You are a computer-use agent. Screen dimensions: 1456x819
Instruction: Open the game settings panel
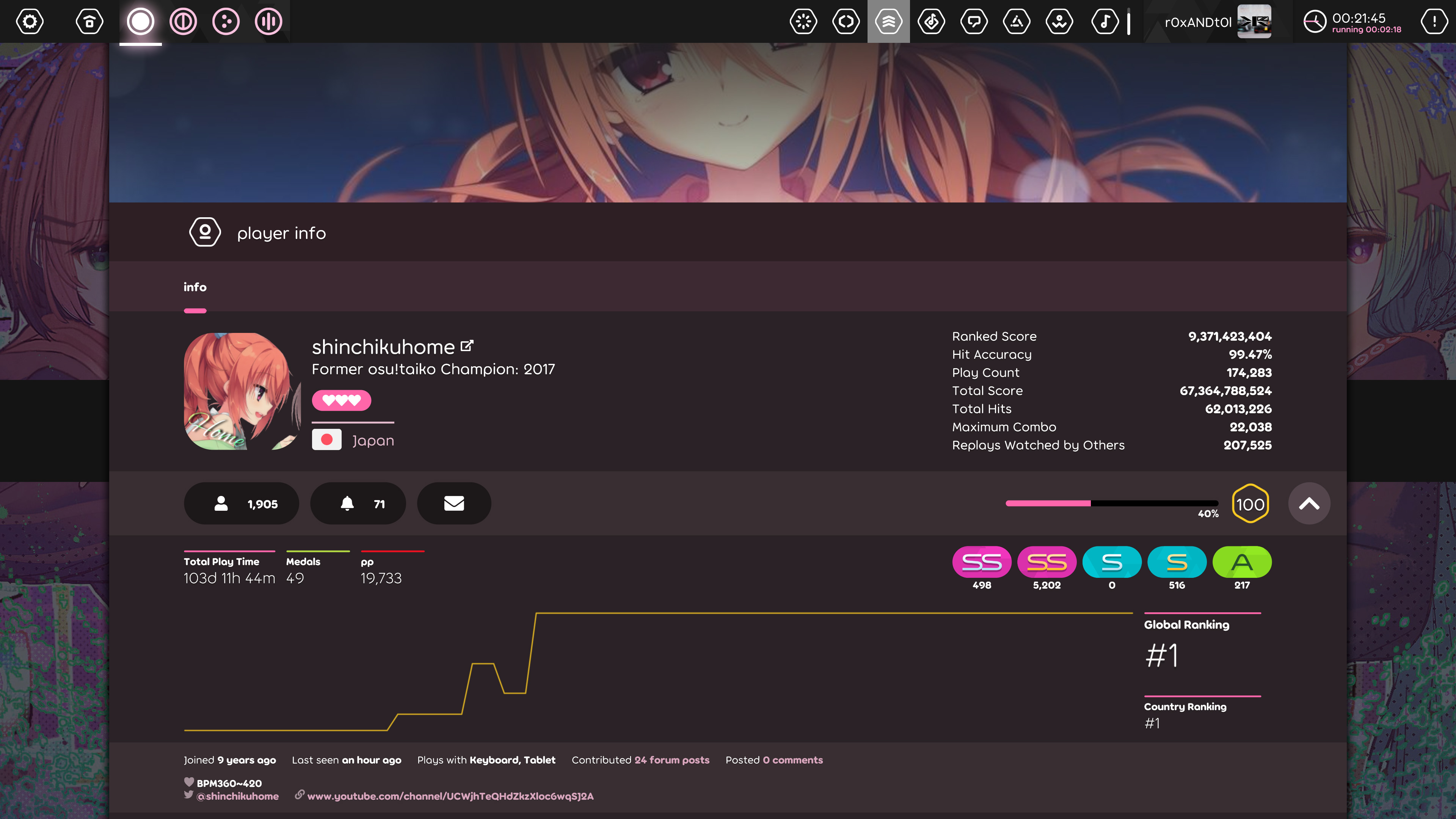[x=30, y=22]
